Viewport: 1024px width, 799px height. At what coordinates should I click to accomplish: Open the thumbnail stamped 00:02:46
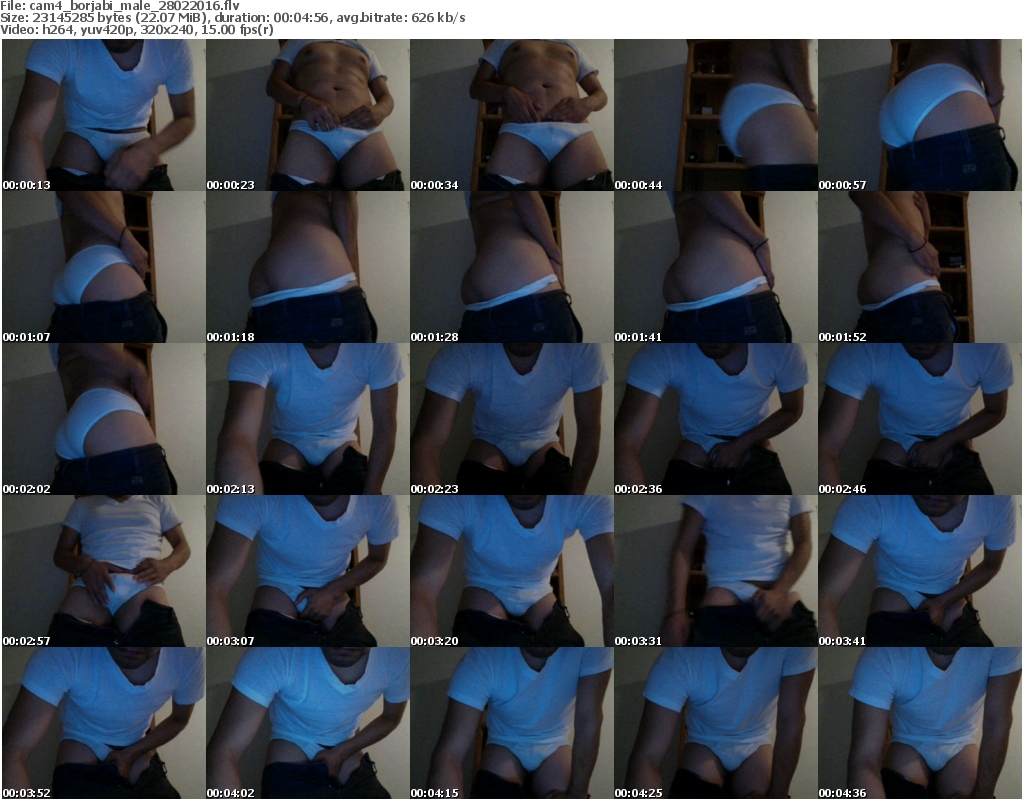[920, 419]
